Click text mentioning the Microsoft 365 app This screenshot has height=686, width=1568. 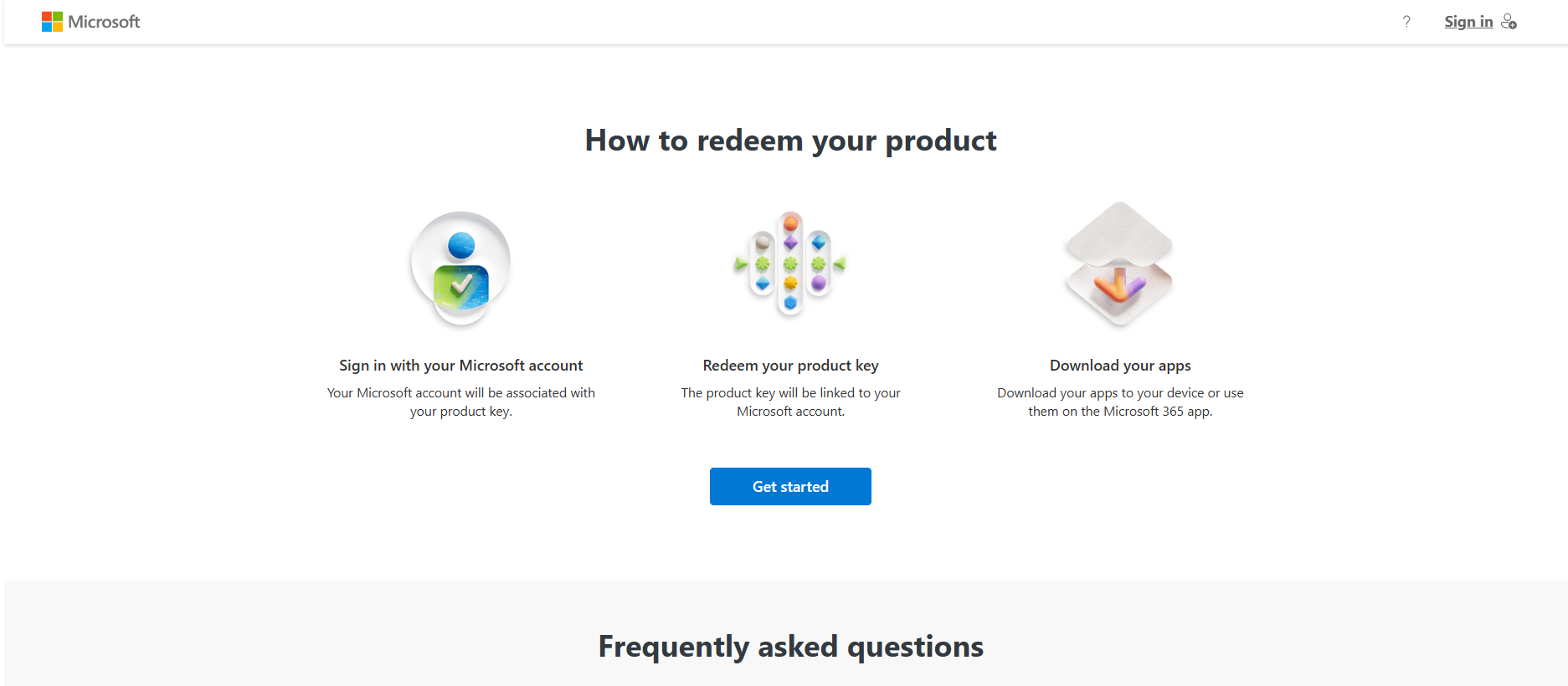[x=1120, y=402]
